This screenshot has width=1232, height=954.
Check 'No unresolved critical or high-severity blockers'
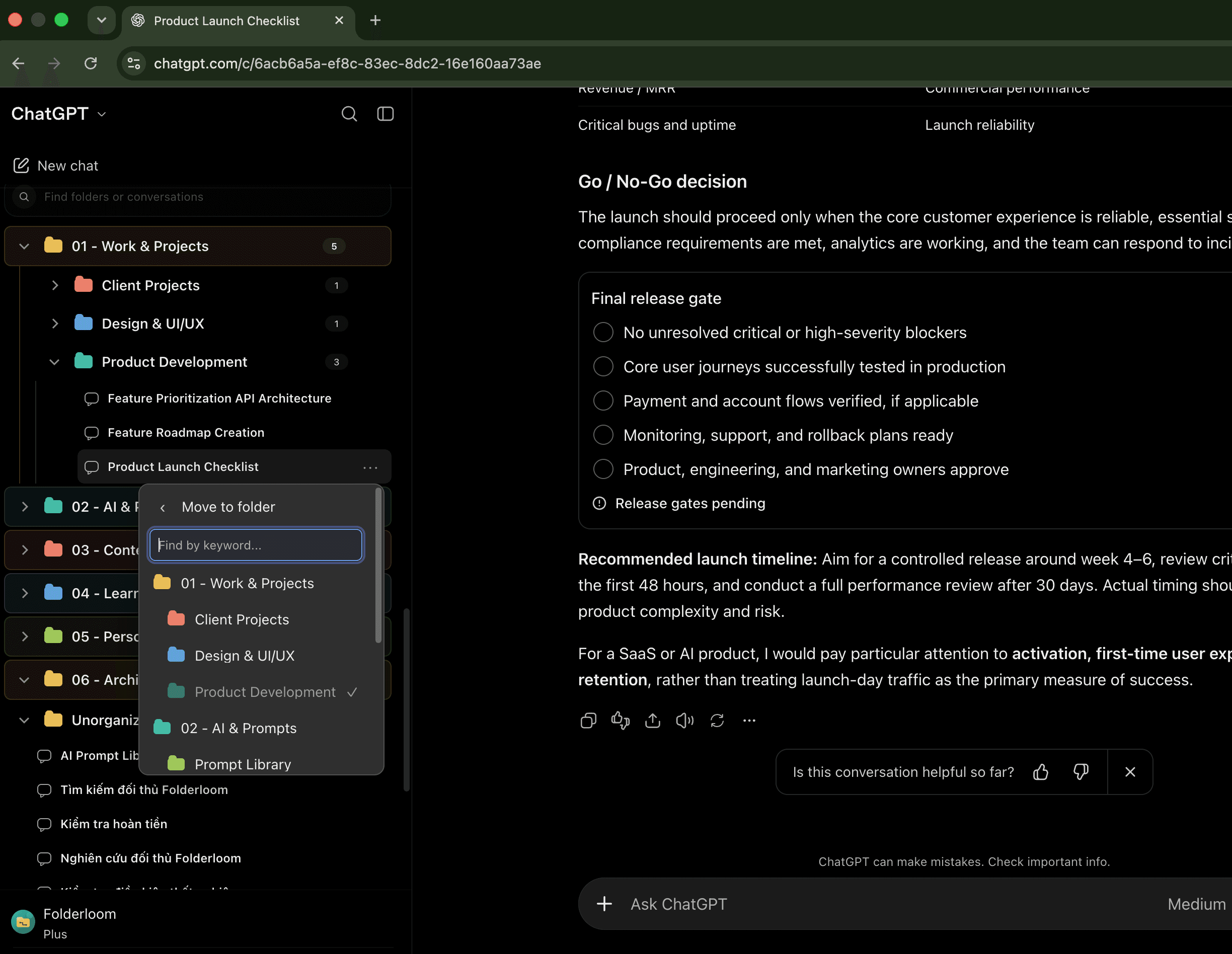pos(603,333)
